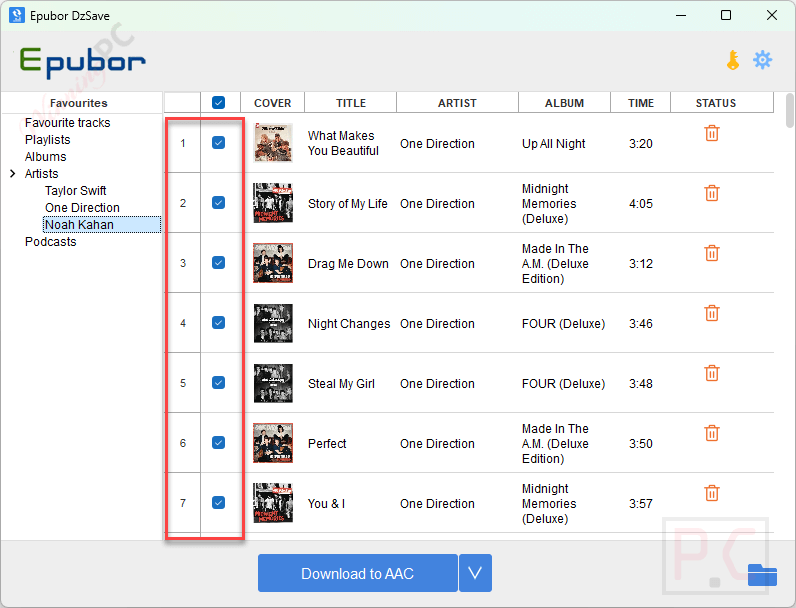Screen dimensions: 796x608
Task: Sort by the TIME column header
Action: [641, 103]
